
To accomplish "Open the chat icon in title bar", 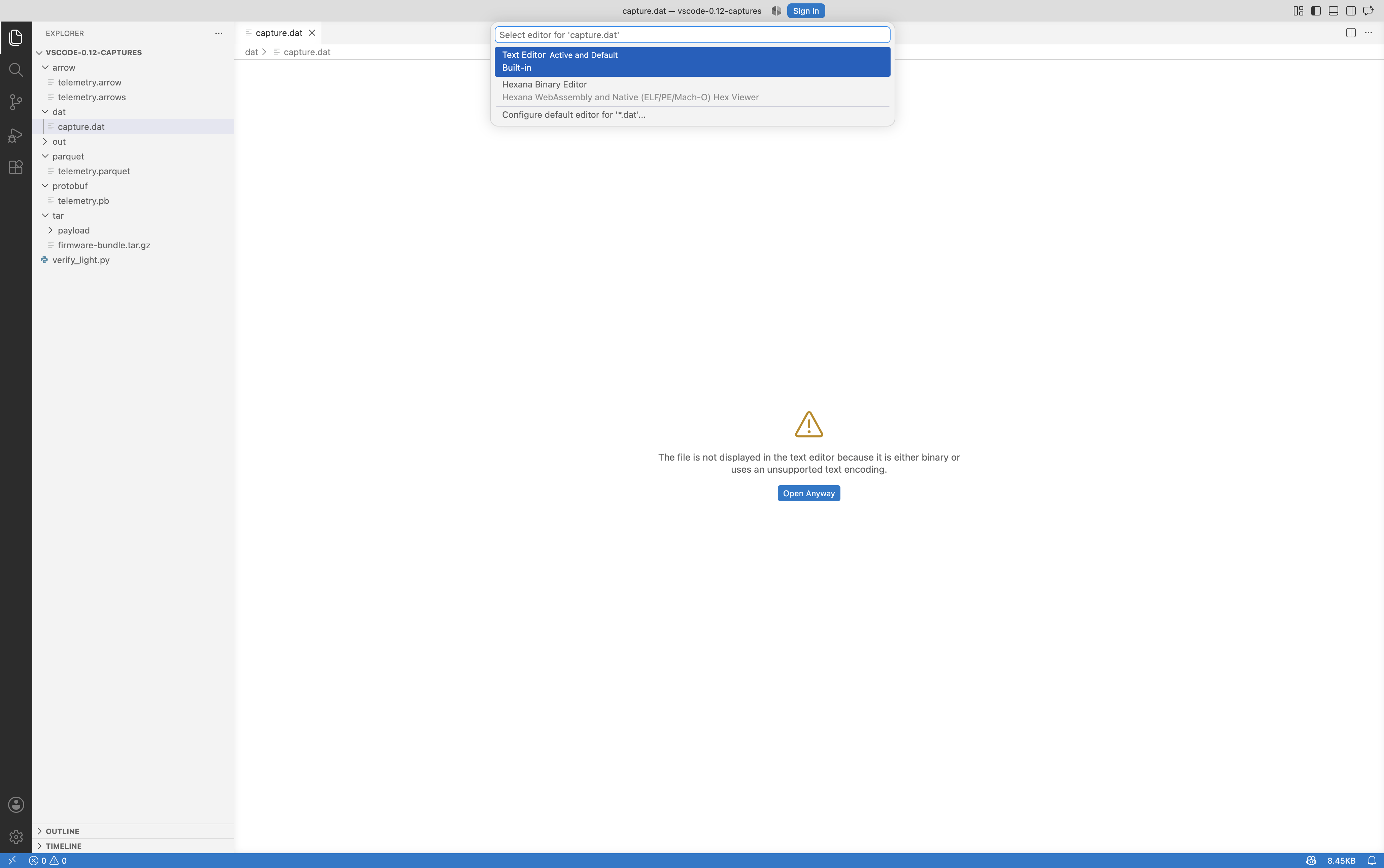I will tap(1369, 11).
